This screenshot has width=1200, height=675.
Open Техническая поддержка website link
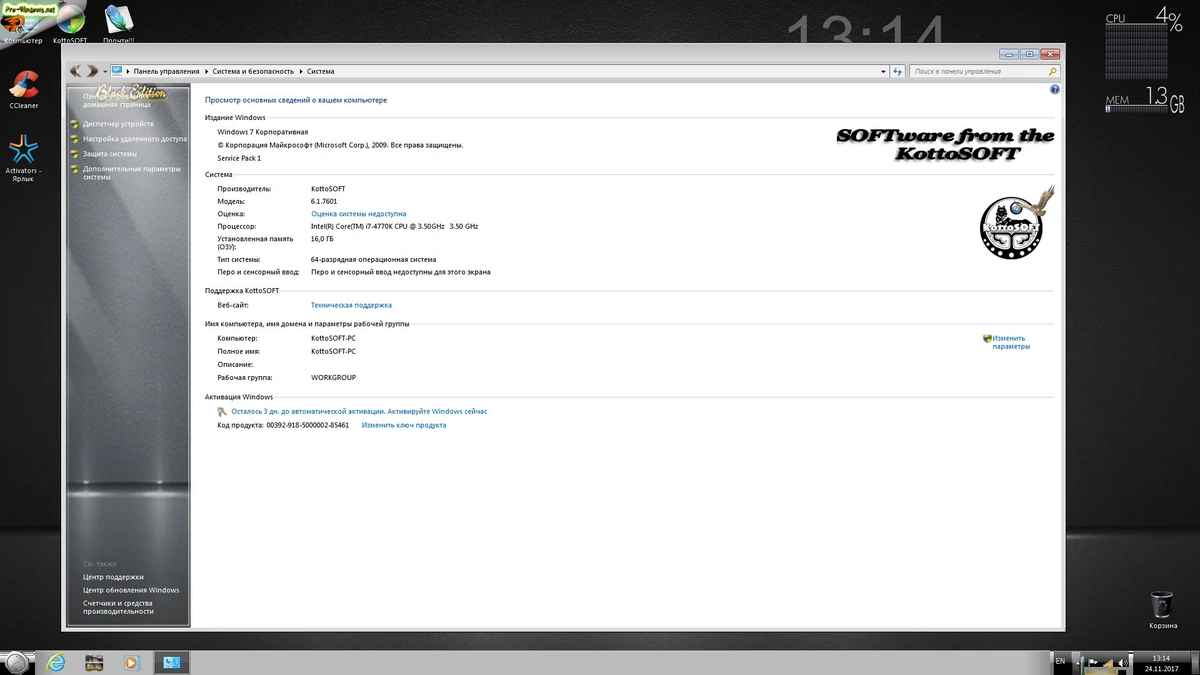[351, 305]
